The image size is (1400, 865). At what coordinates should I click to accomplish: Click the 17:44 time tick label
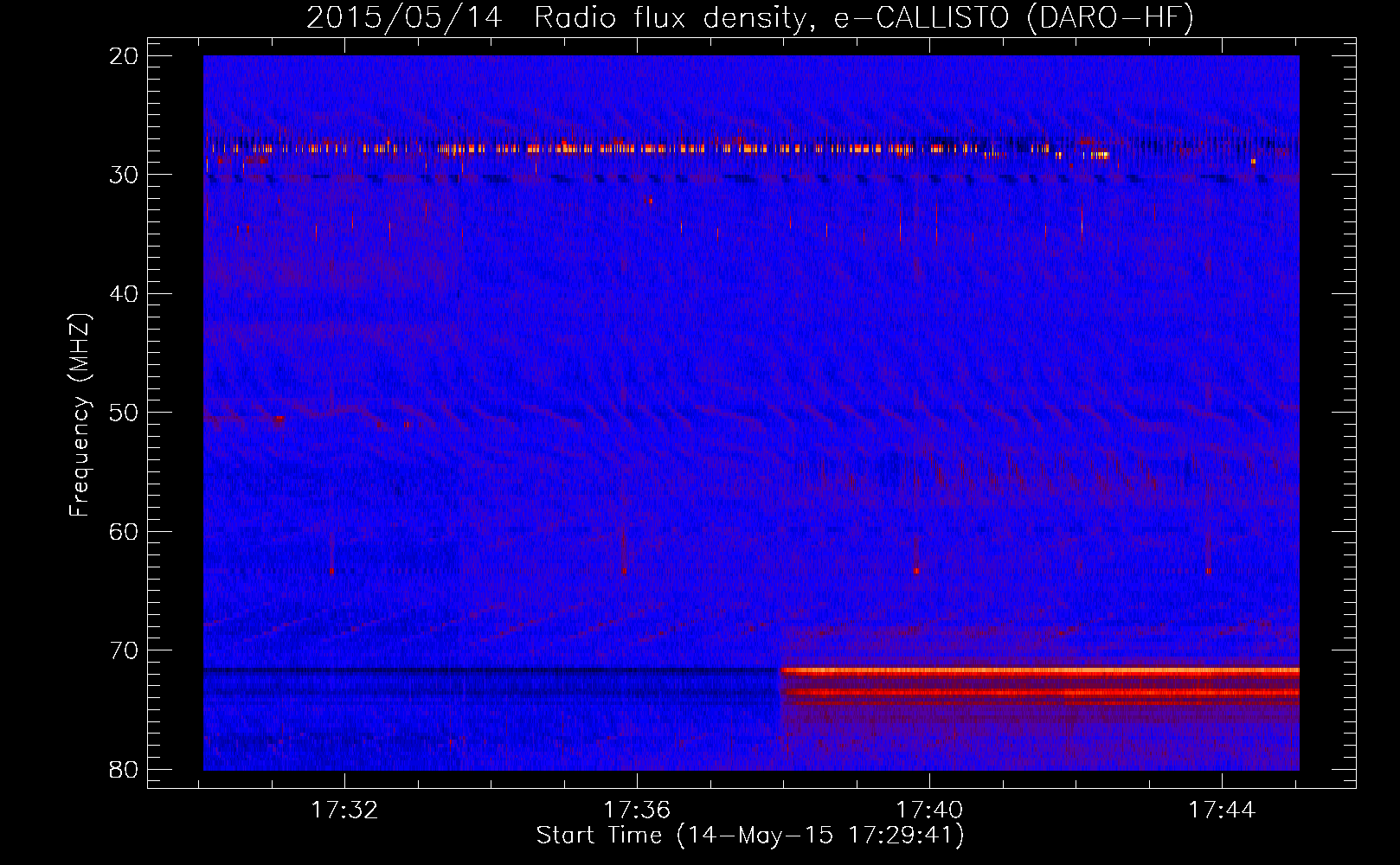click(1222, 810)
